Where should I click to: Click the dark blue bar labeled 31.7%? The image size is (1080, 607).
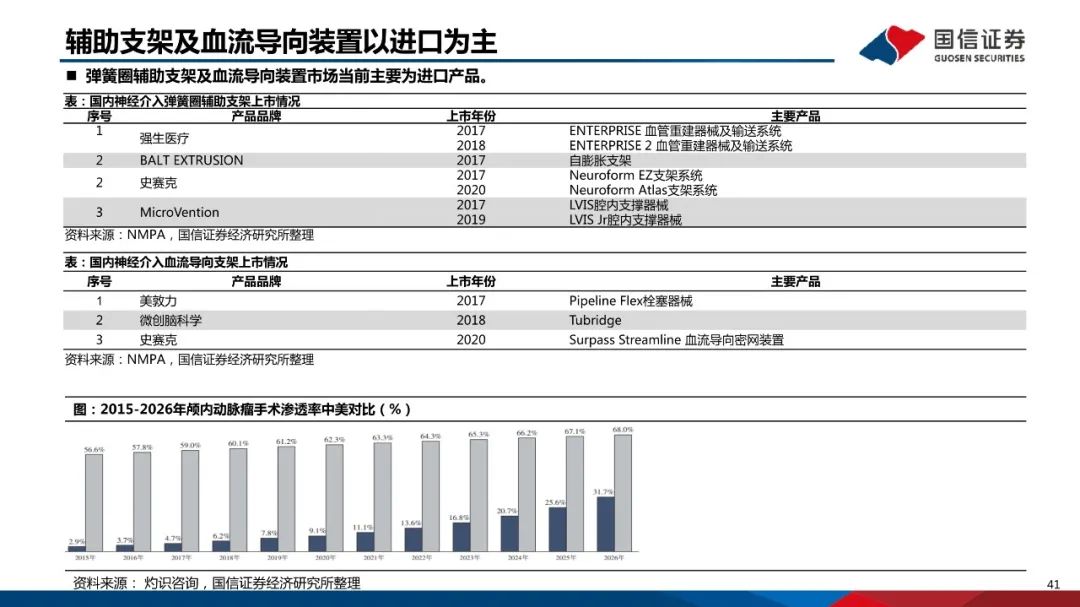point(605,524)
